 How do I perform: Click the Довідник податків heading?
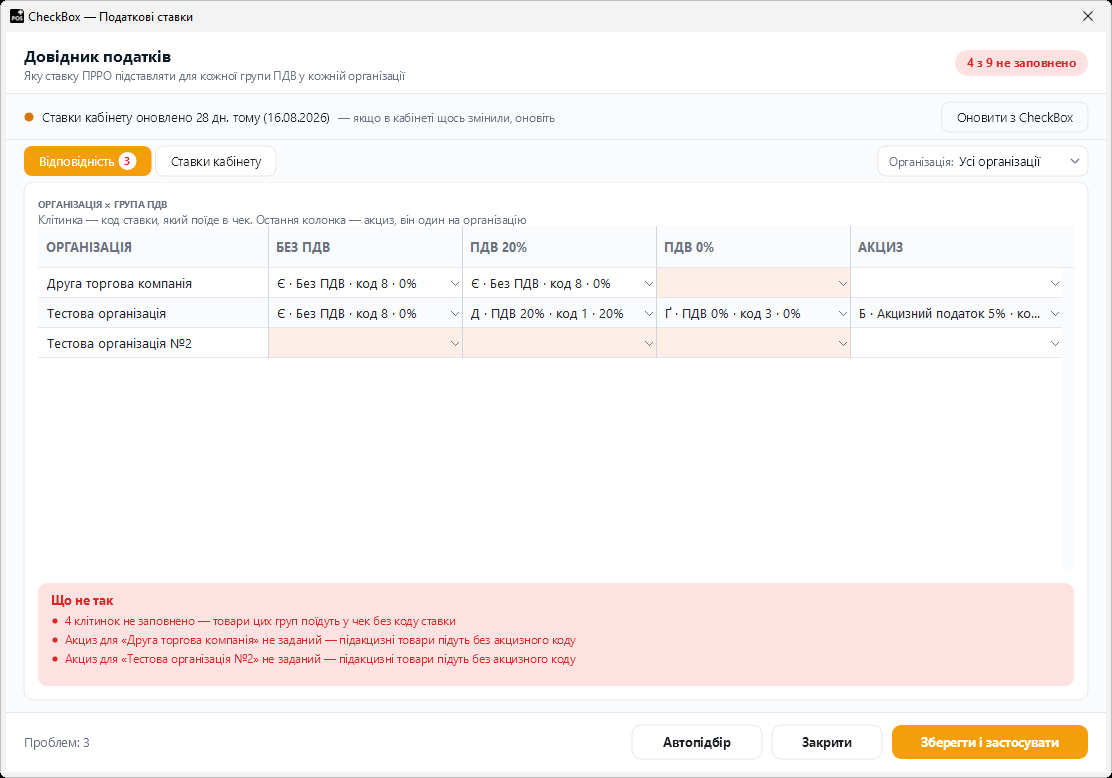tap(97, 57)
